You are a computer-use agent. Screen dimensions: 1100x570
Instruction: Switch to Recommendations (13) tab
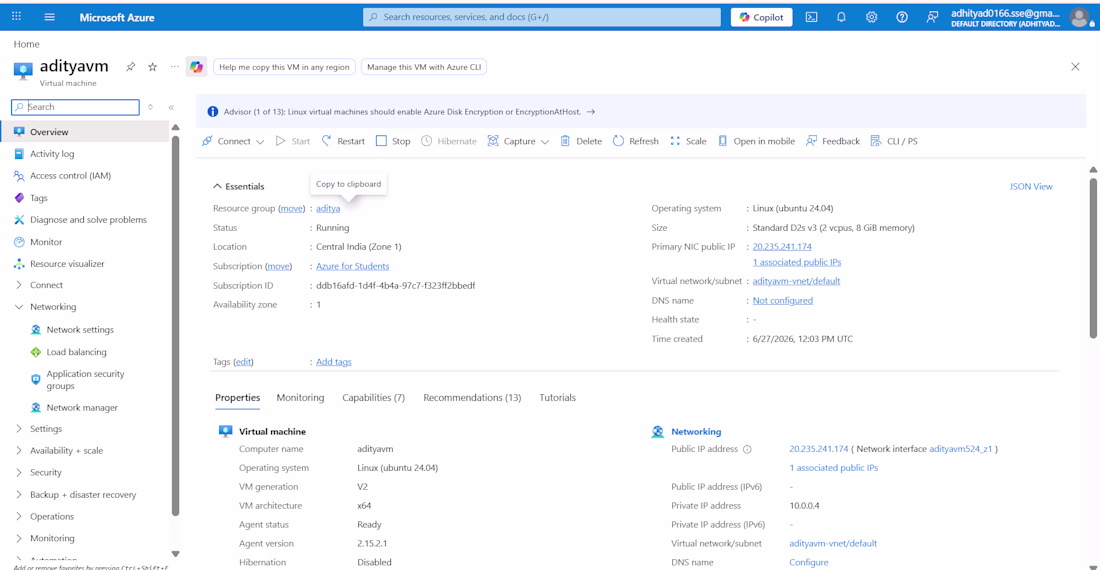click(472, 398)
